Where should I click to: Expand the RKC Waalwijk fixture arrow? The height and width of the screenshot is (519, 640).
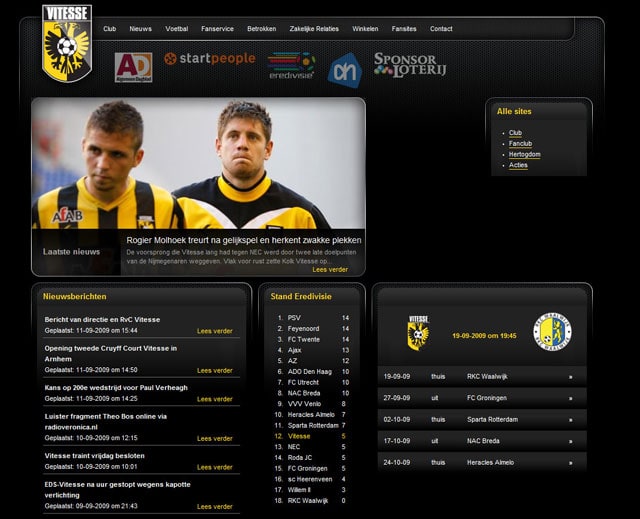click(x=570, y=377)
